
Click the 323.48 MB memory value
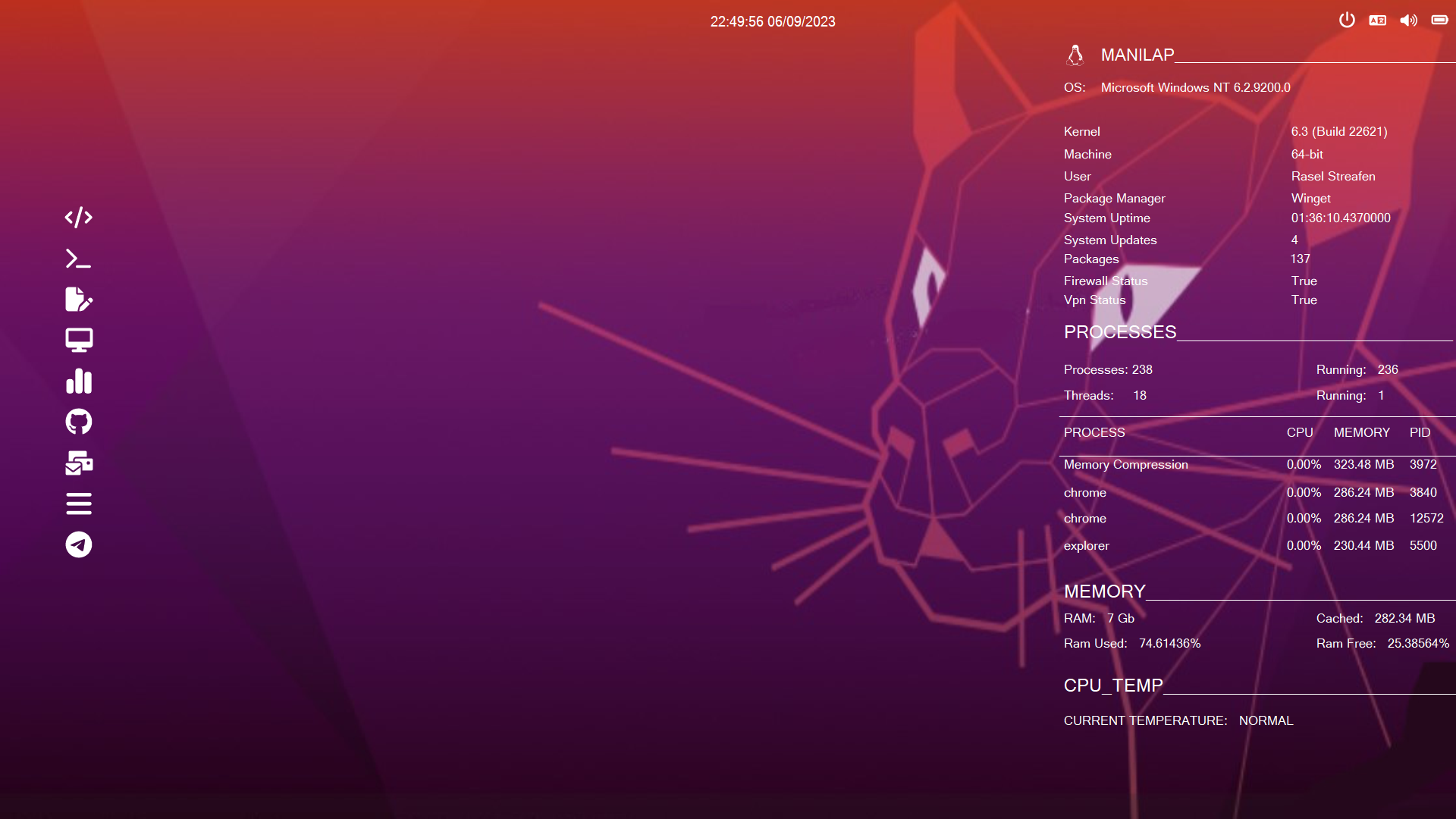tap(1363, 465)
